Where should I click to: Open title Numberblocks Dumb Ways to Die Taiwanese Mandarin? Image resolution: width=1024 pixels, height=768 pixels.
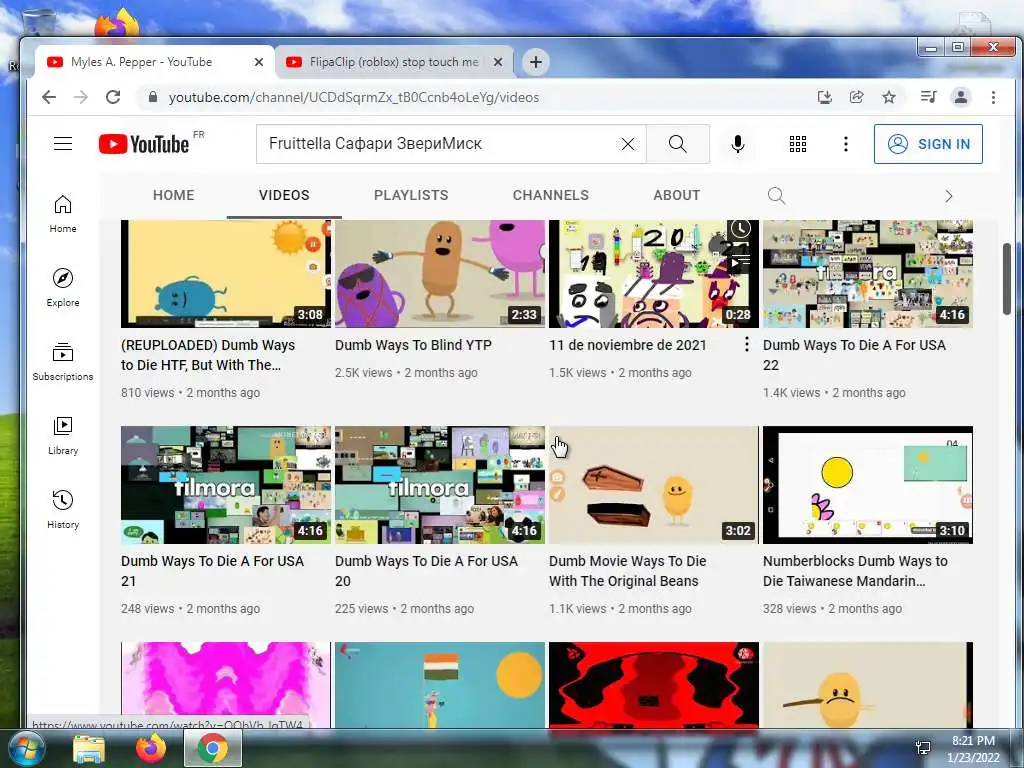855,571
